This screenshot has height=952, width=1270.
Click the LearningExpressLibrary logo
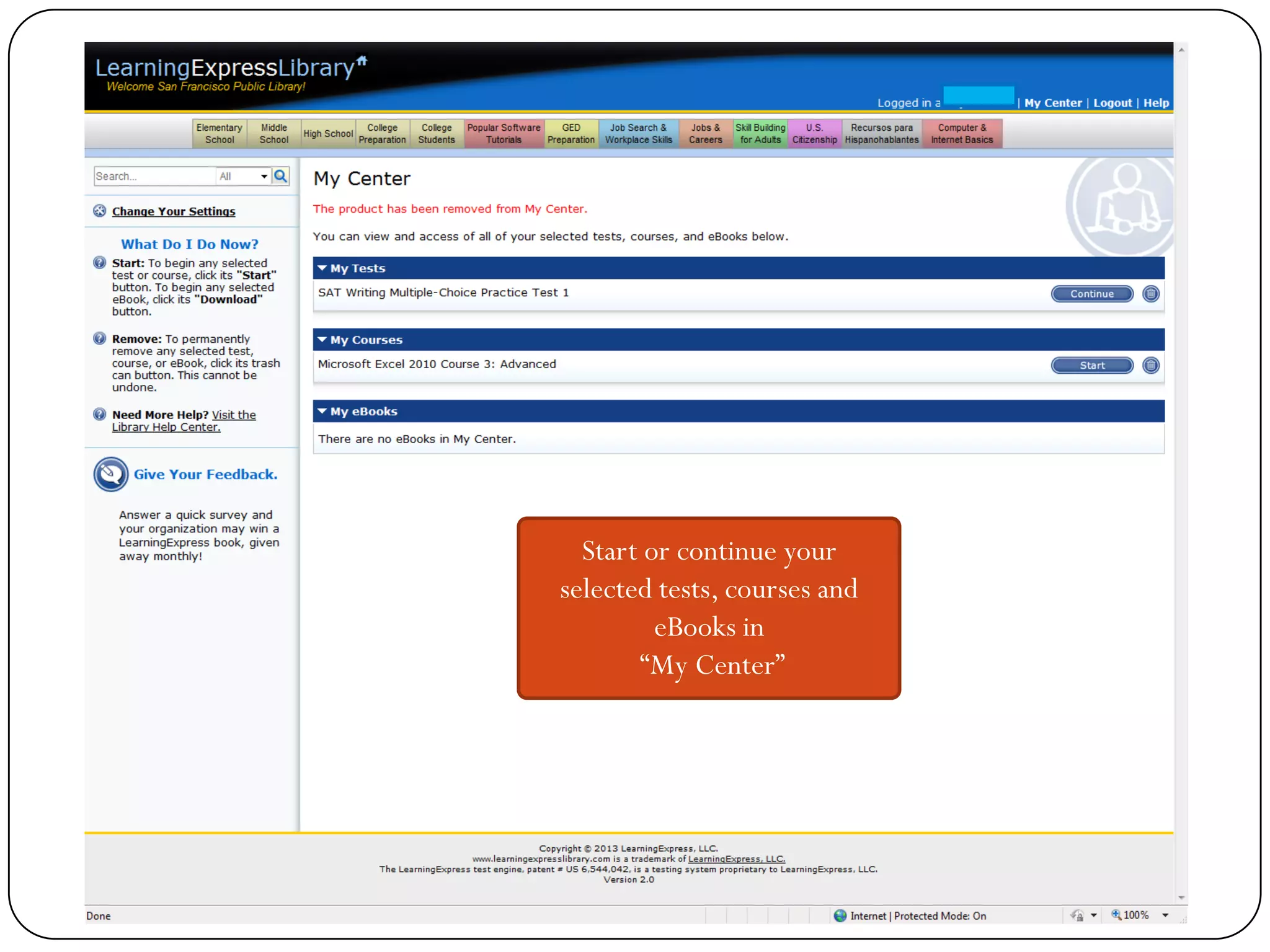[231, 68]
